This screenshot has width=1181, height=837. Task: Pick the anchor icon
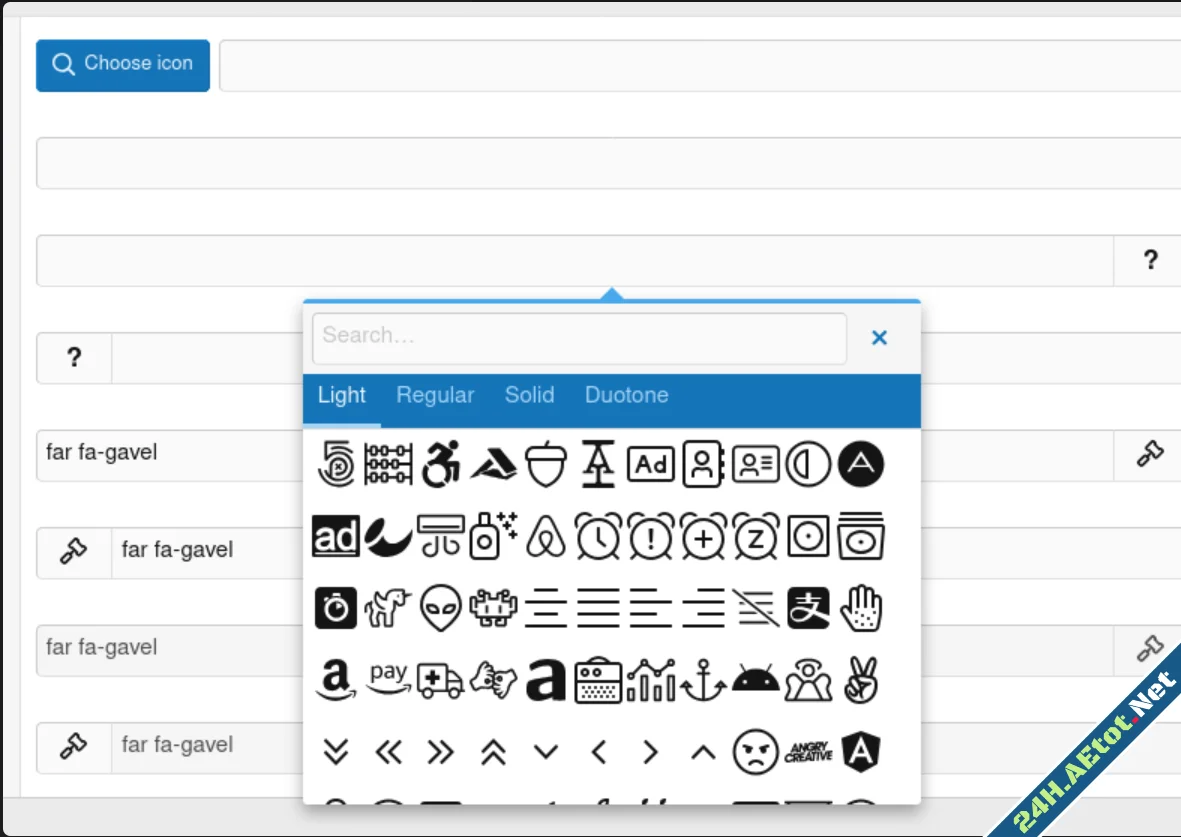tap(703, 680)
